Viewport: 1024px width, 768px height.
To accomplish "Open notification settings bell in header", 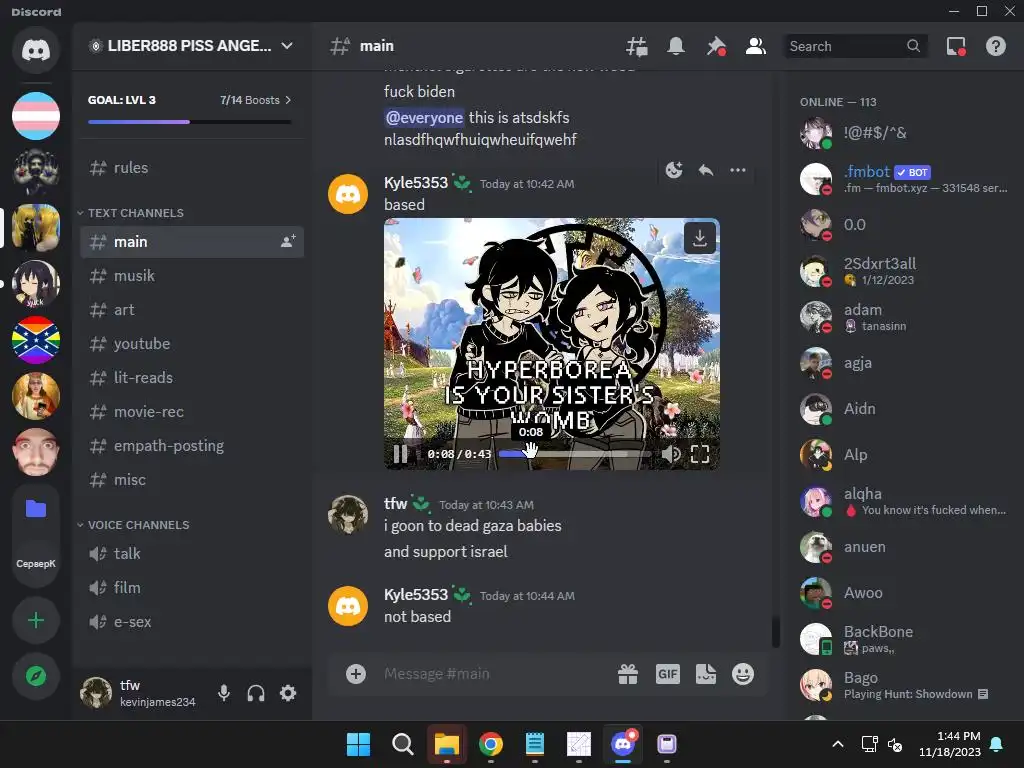I will coord(676,46).
